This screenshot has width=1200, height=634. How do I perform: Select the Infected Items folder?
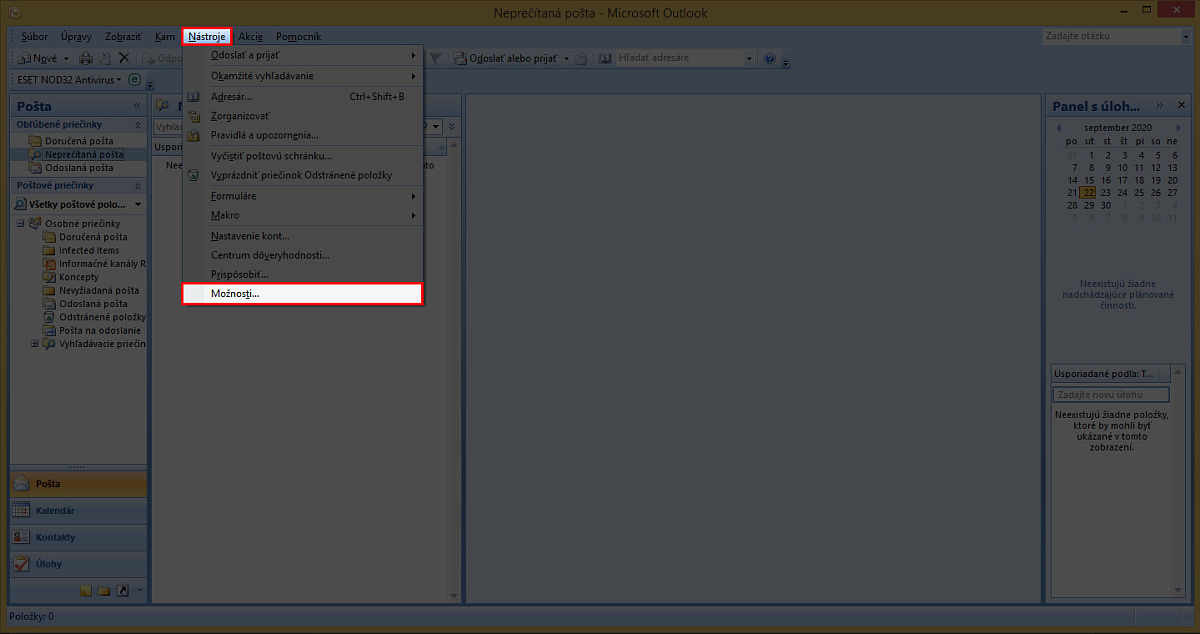click(89, 250)
